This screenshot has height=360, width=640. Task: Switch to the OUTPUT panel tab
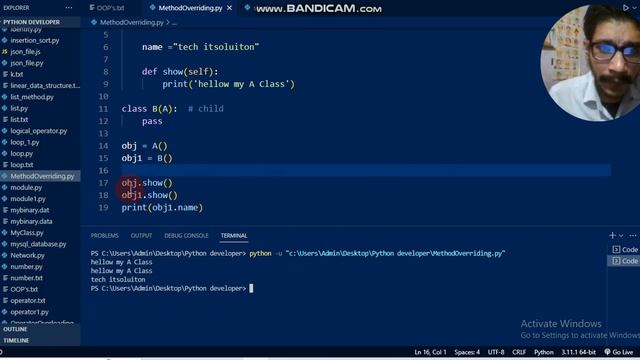point(141,236)
